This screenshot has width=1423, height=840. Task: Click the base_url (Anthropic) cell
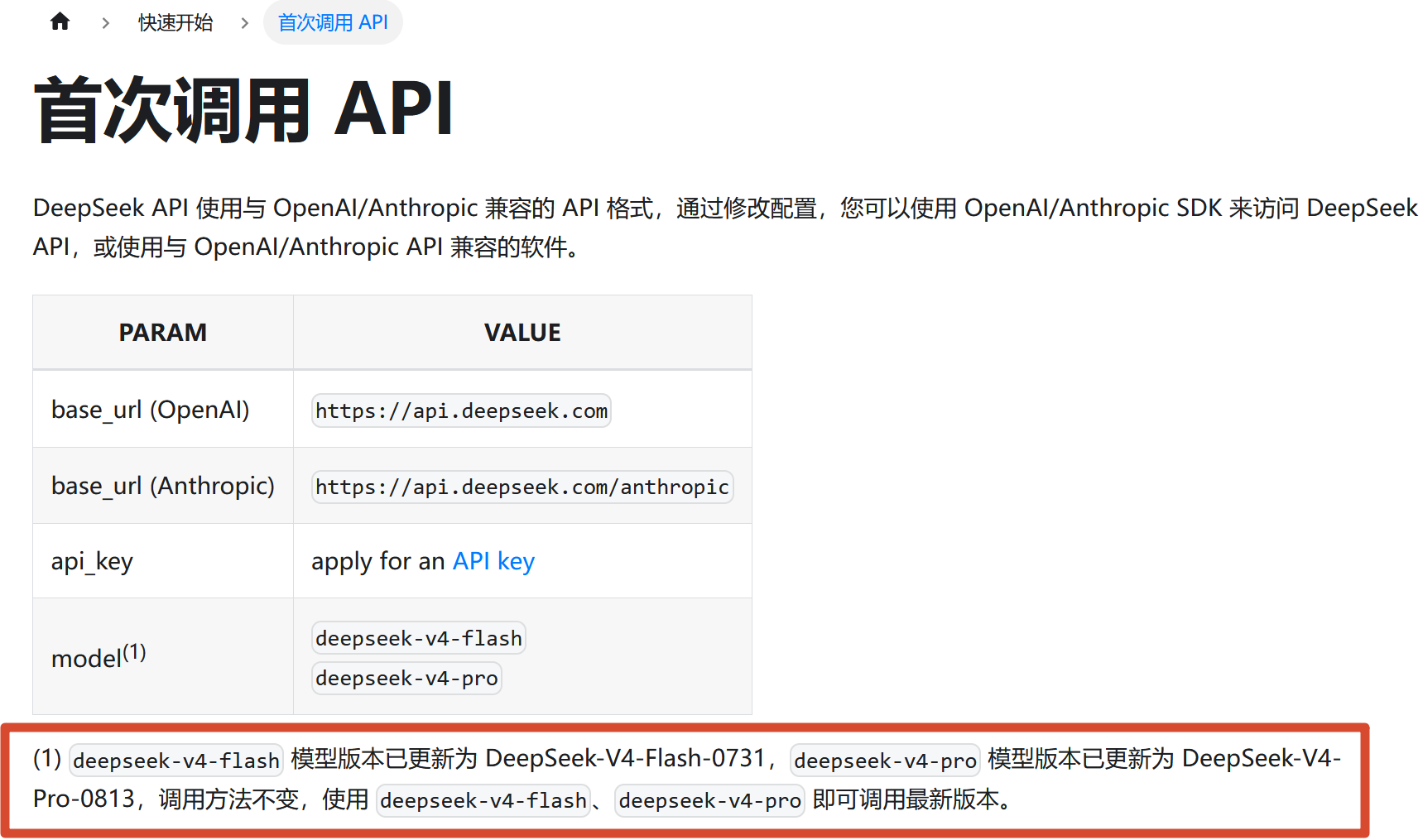[x=163, y=486]
